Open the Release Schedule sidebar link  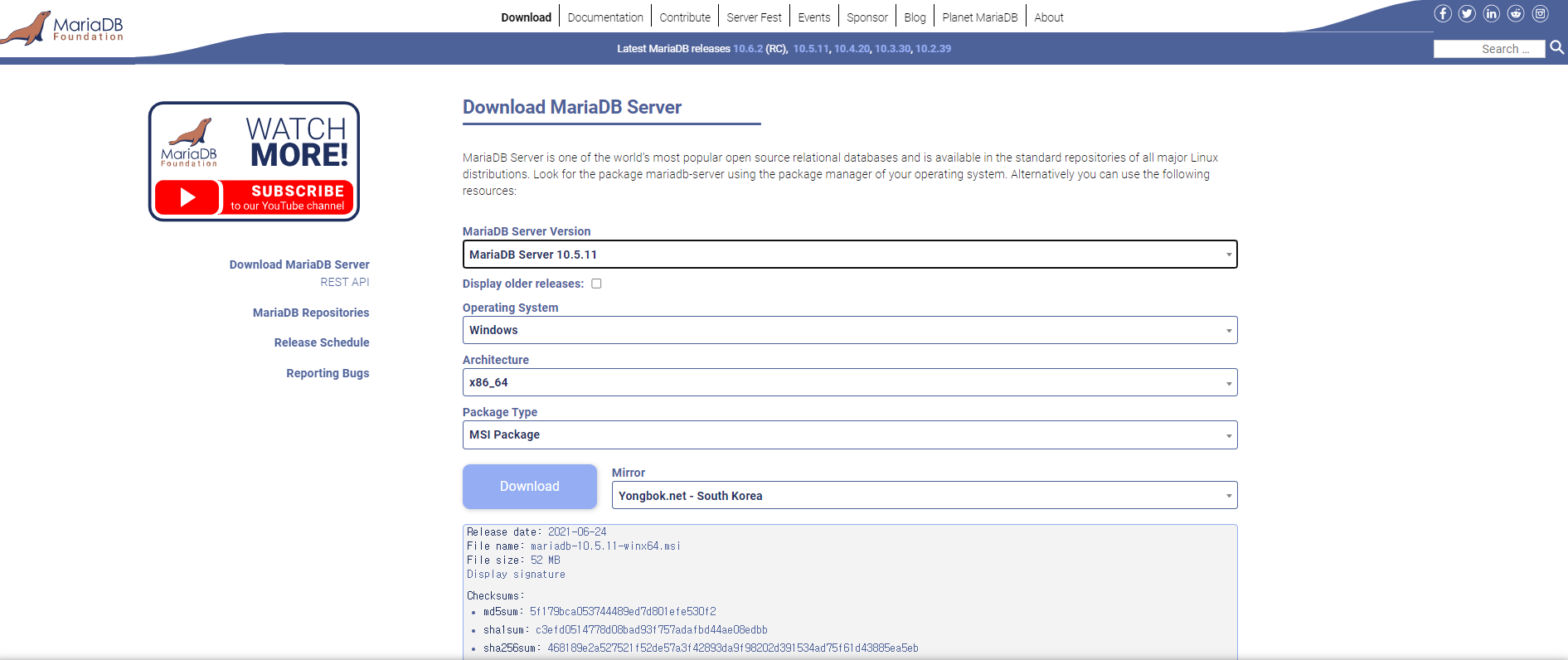tap(322, 342)
